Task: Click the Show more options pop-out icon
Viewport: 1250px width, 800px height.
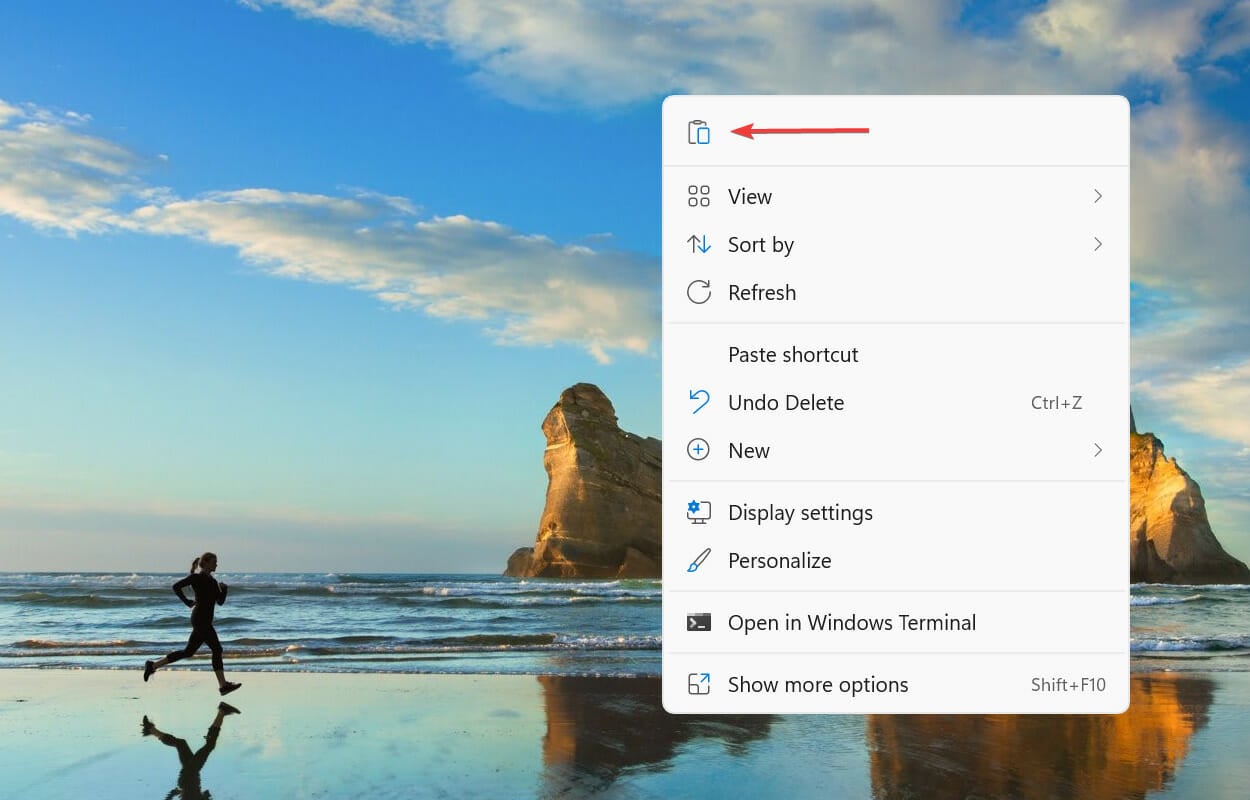Action: pos(699,684)
